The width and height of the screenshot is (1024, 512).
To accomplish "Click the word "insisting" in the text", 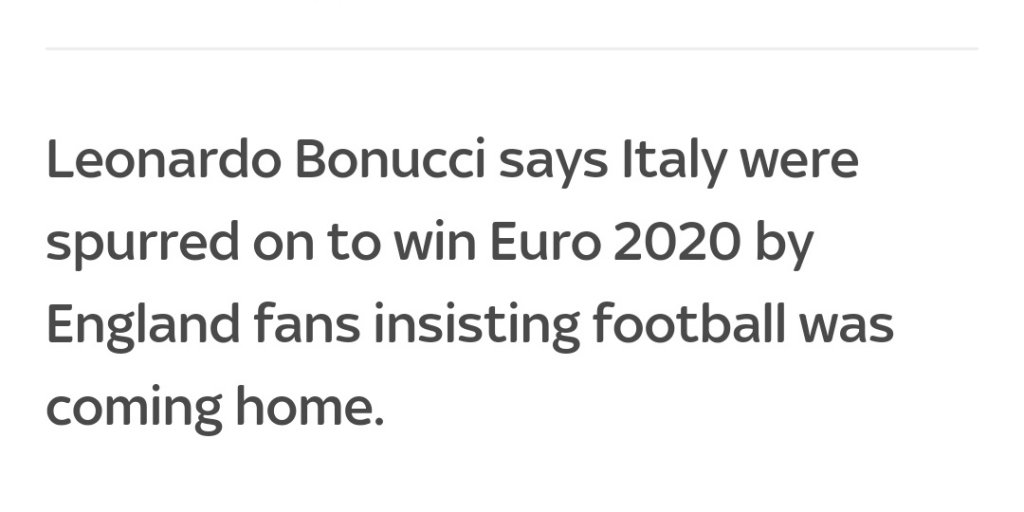I will [x=477, y=327].
